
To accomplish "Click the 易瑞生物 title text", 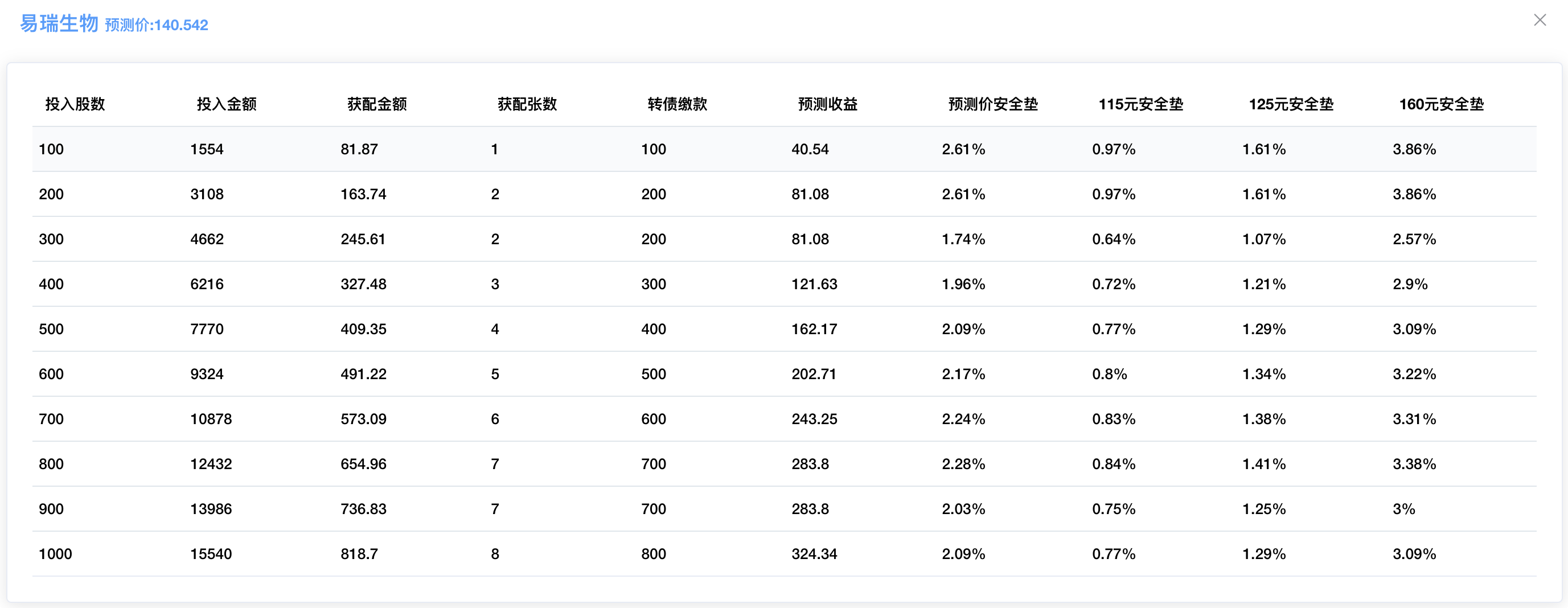I will pos(59,23).
